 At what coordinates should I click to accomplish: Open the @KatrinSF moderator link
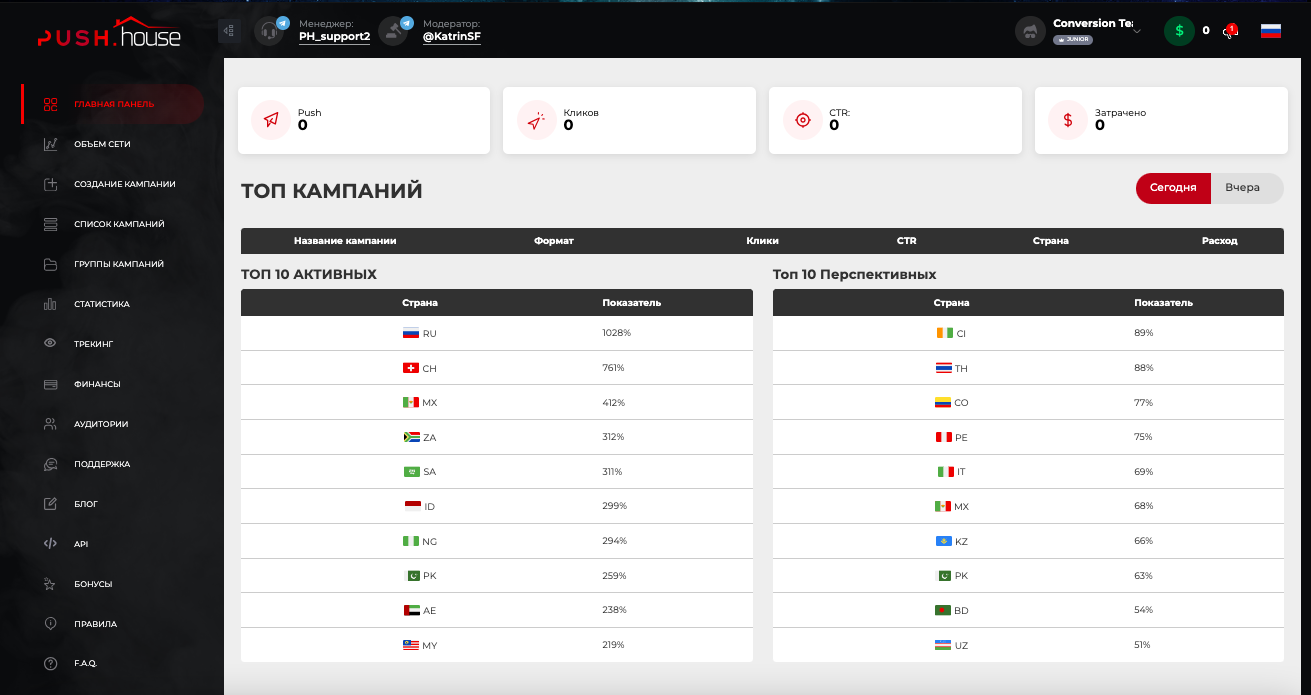point(452,37)
